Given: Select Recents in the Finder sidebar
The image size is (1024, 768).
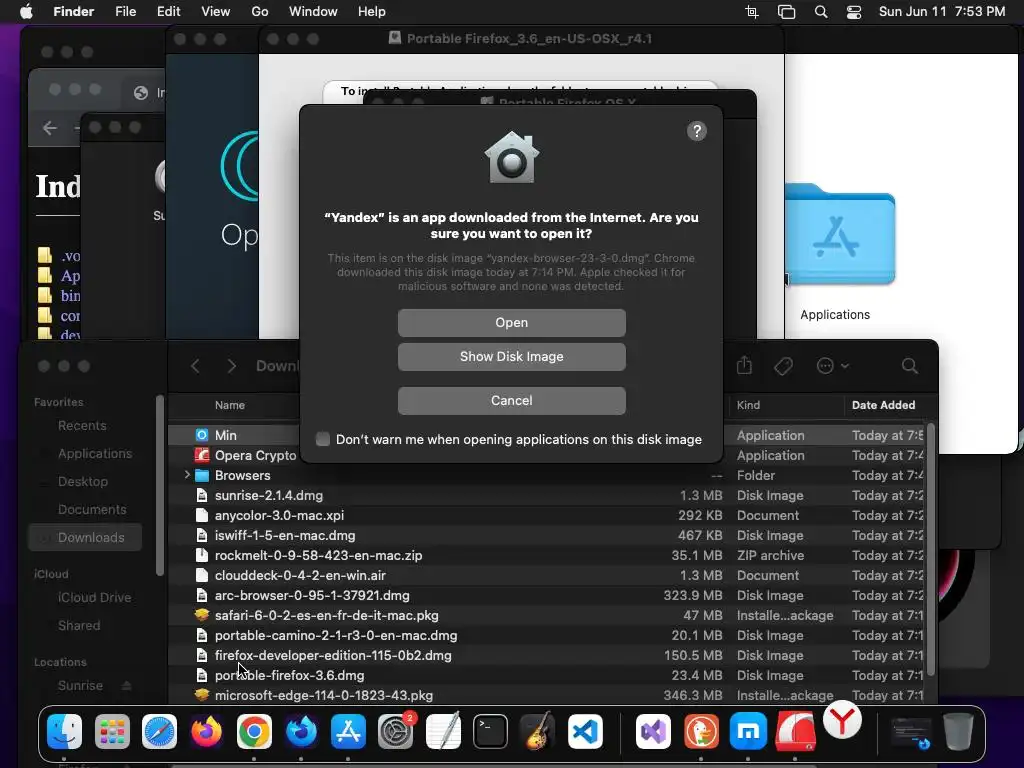Looking at the screenshot, I should click(x=82, y=425).
